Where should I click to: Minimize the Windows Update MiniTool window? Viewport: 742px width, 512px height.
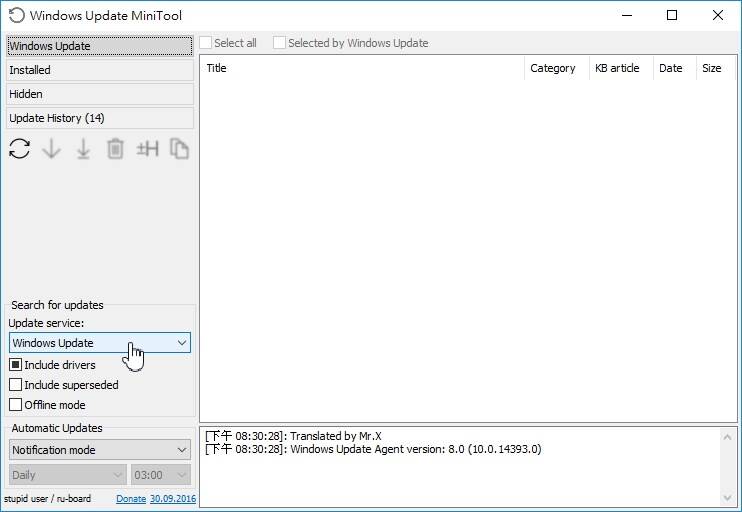pyautogui.click(x=627, y=15)
